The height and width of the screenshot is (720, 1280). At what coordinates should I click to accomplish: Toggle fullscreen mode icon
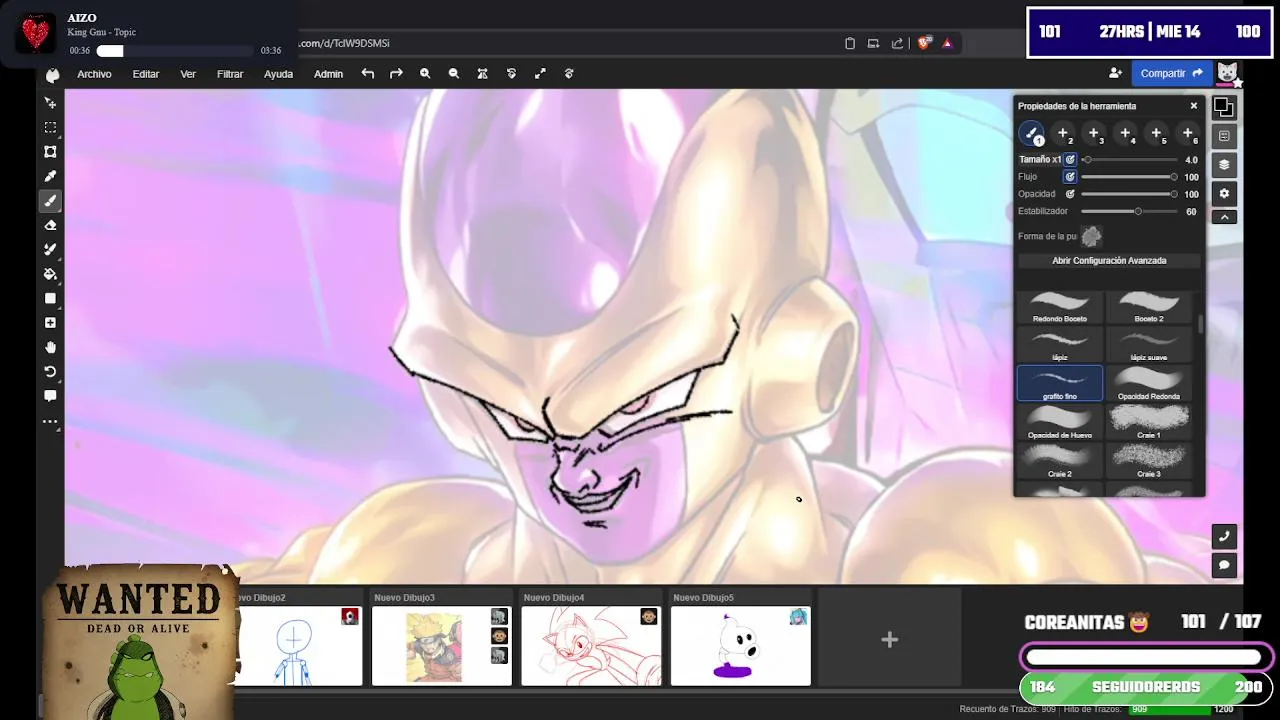540,73
